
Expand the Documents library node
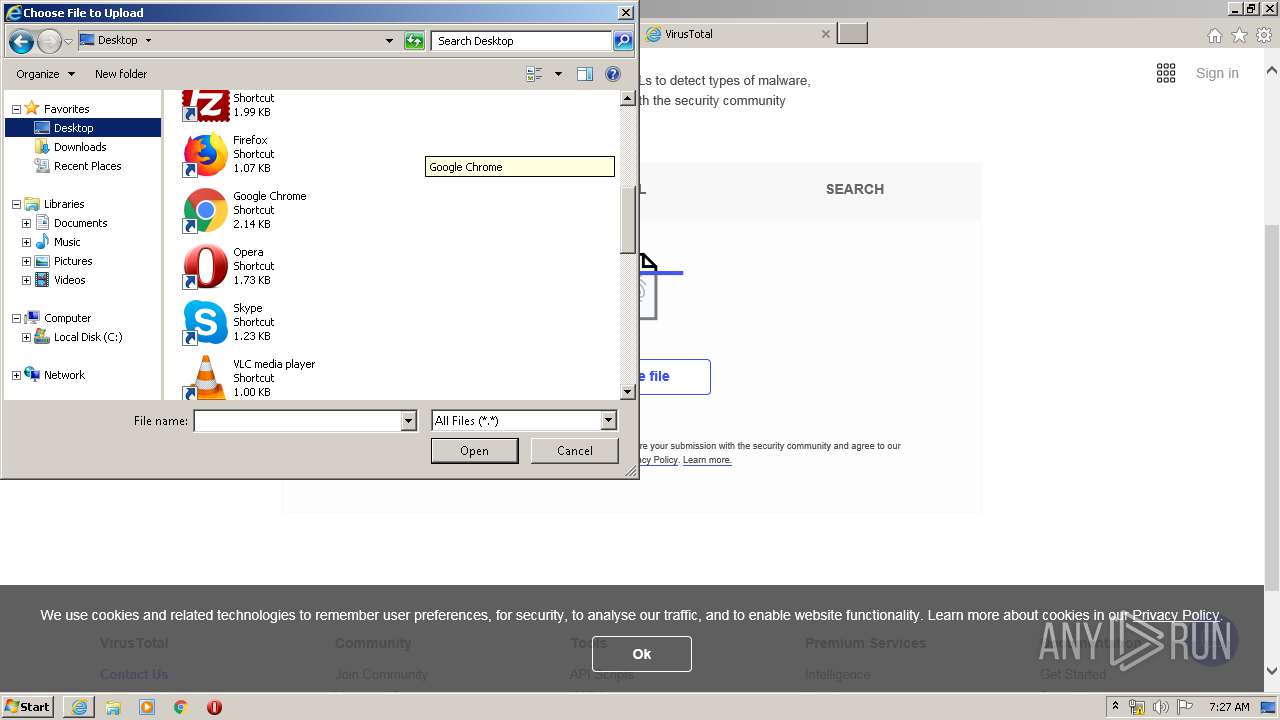tap(26, 223)
